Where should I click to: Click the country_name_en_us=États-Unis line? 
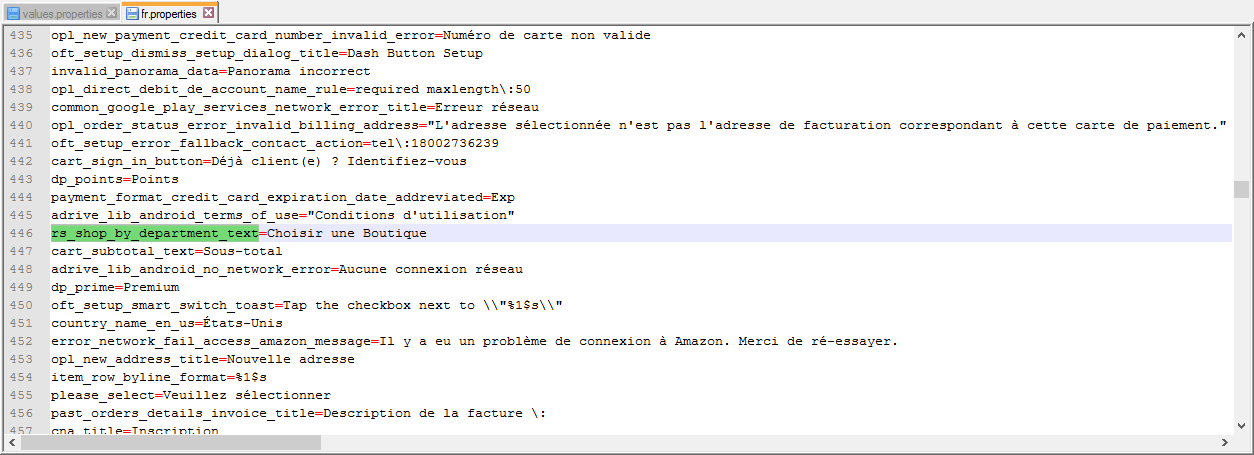(x=166, y=323)
